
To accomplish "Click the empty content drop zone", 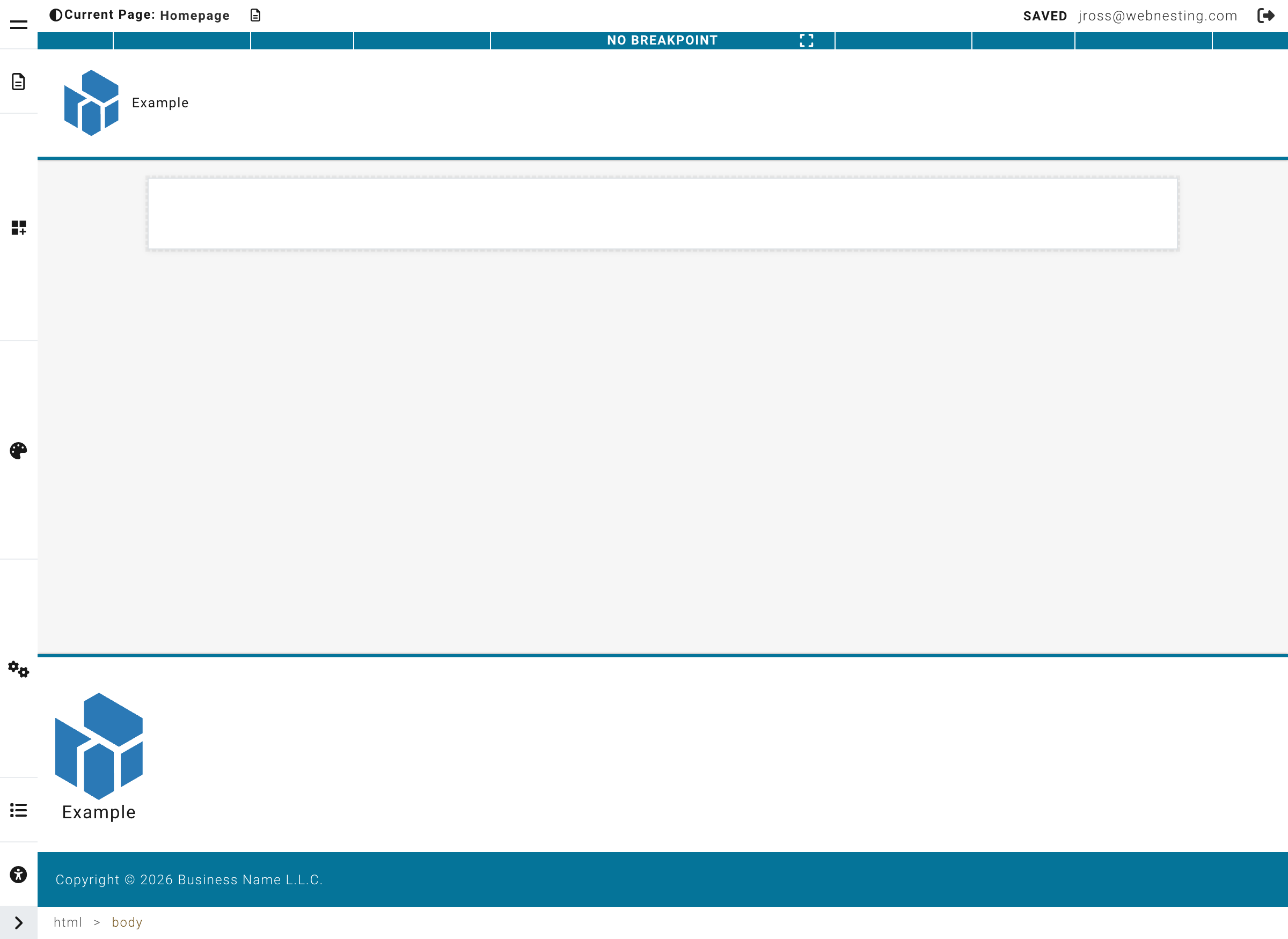I will (x=661, y=212).
